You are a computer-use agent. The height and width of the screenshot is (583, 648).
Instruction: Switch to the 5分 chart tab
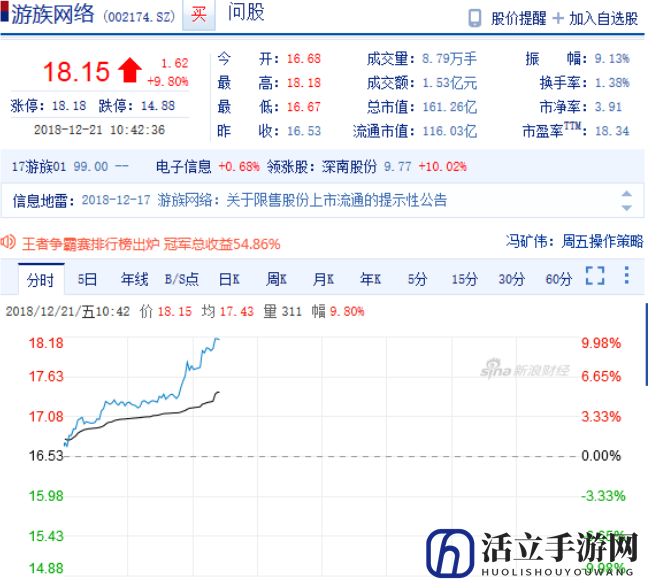pyautogui.click(x=417, y=280)
